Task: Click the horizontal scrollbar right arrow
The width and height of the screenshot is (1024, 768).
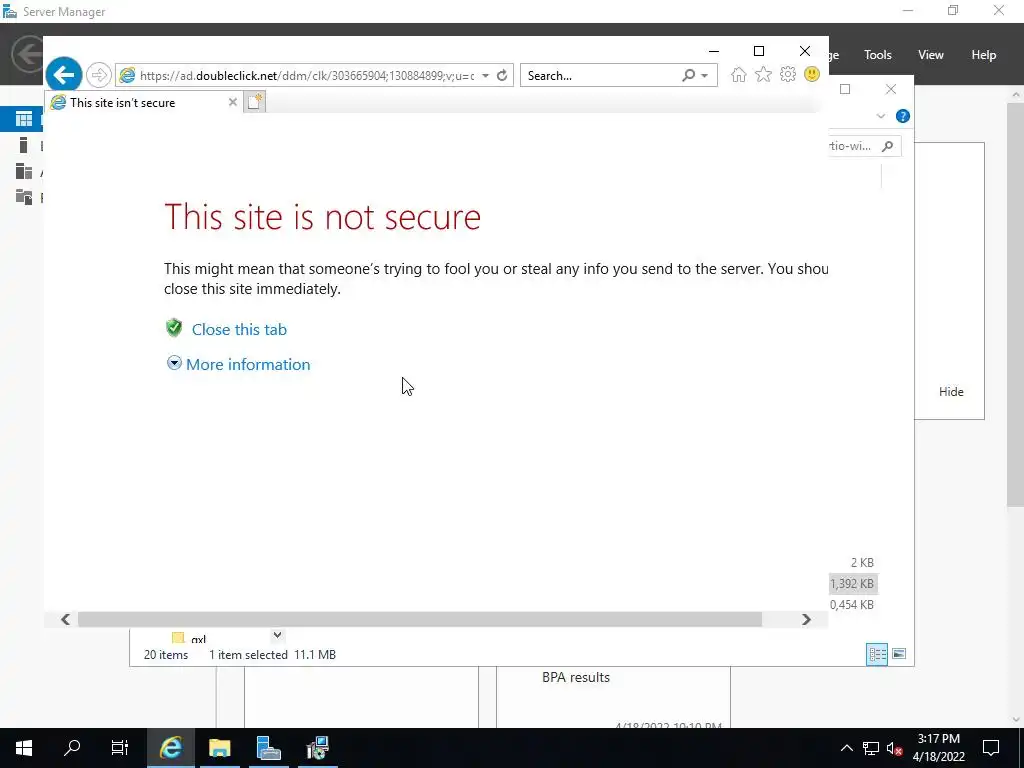Action: click(x=806, y=619)
